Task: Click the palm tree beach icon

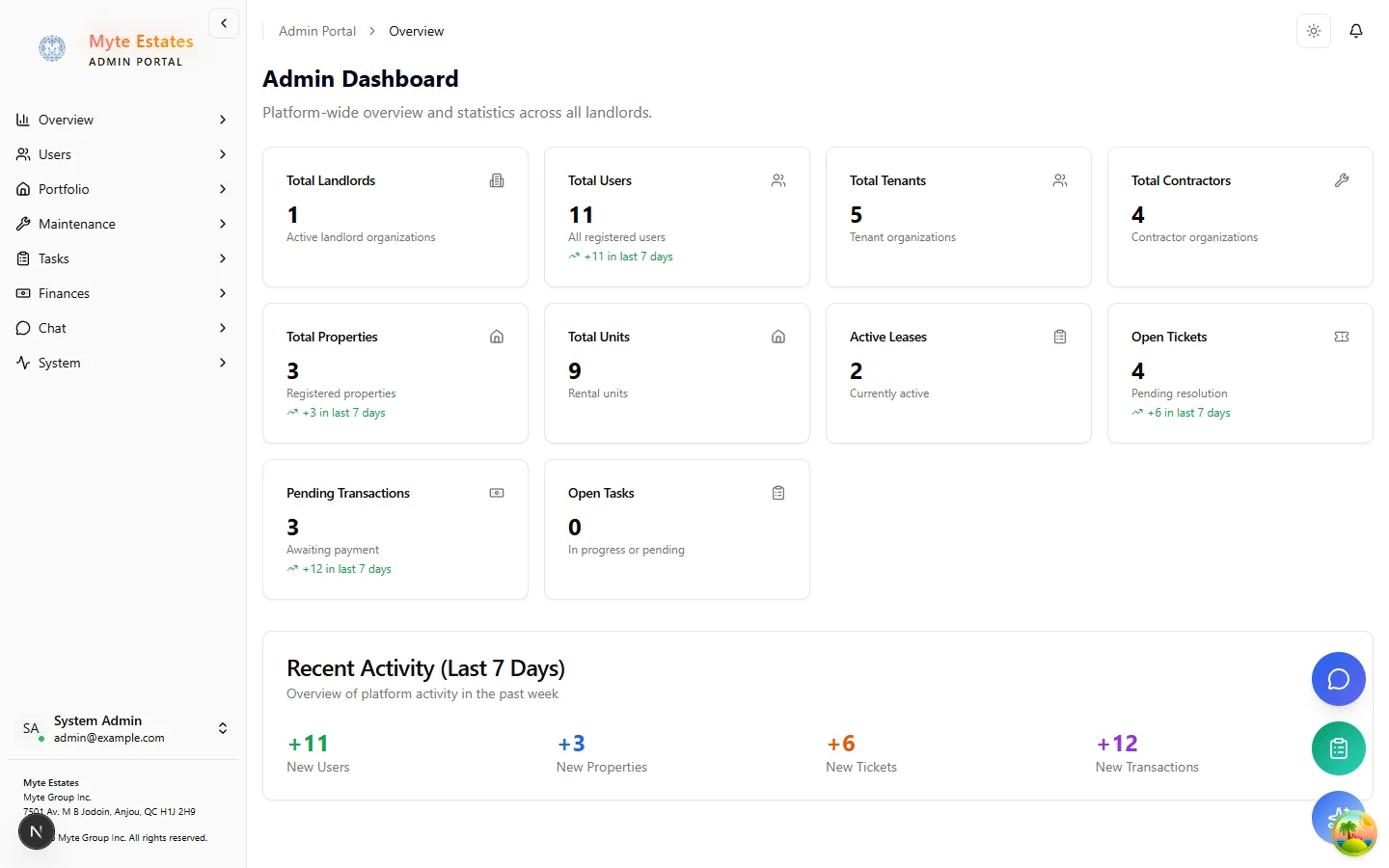Action: click(x=1354, y=834)
